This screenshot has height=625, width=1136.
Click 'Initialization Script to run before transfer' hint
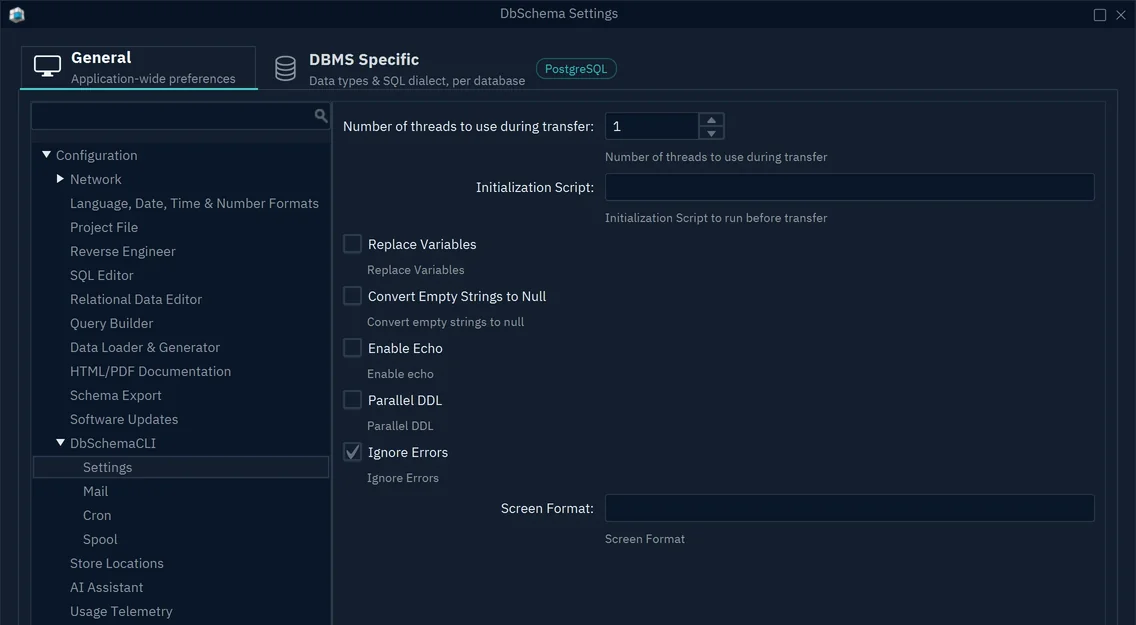tap(716, 218)
